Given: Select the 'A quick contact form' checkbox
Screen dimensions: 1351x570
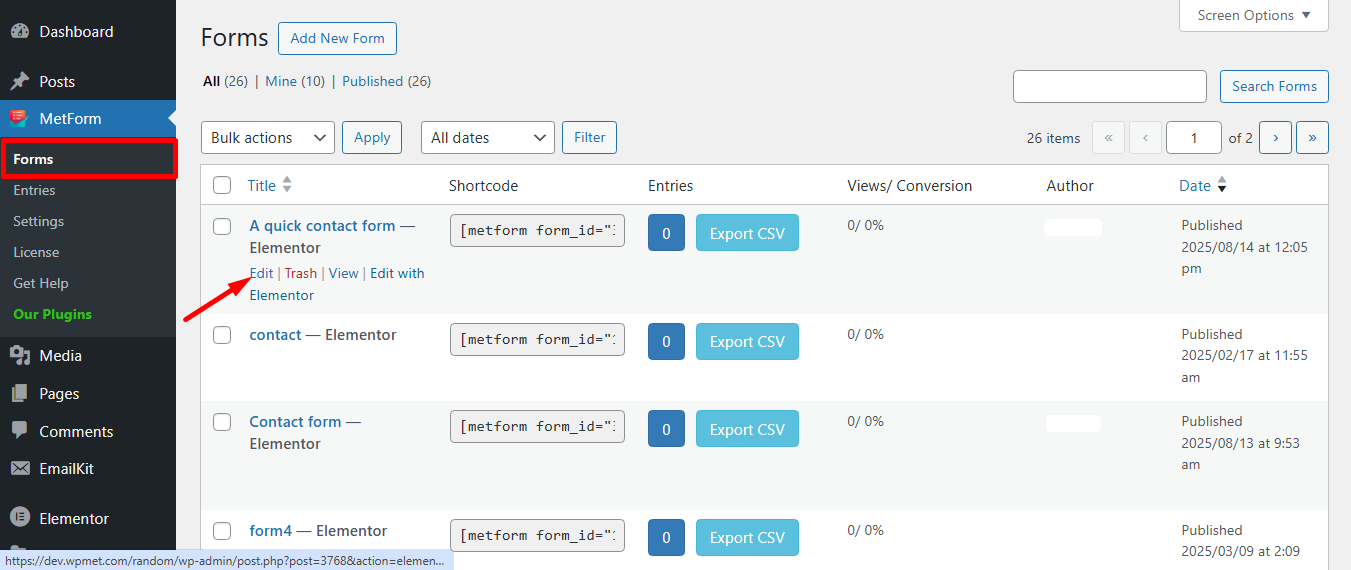Looking at the screenshot, I should pos(222,226).
